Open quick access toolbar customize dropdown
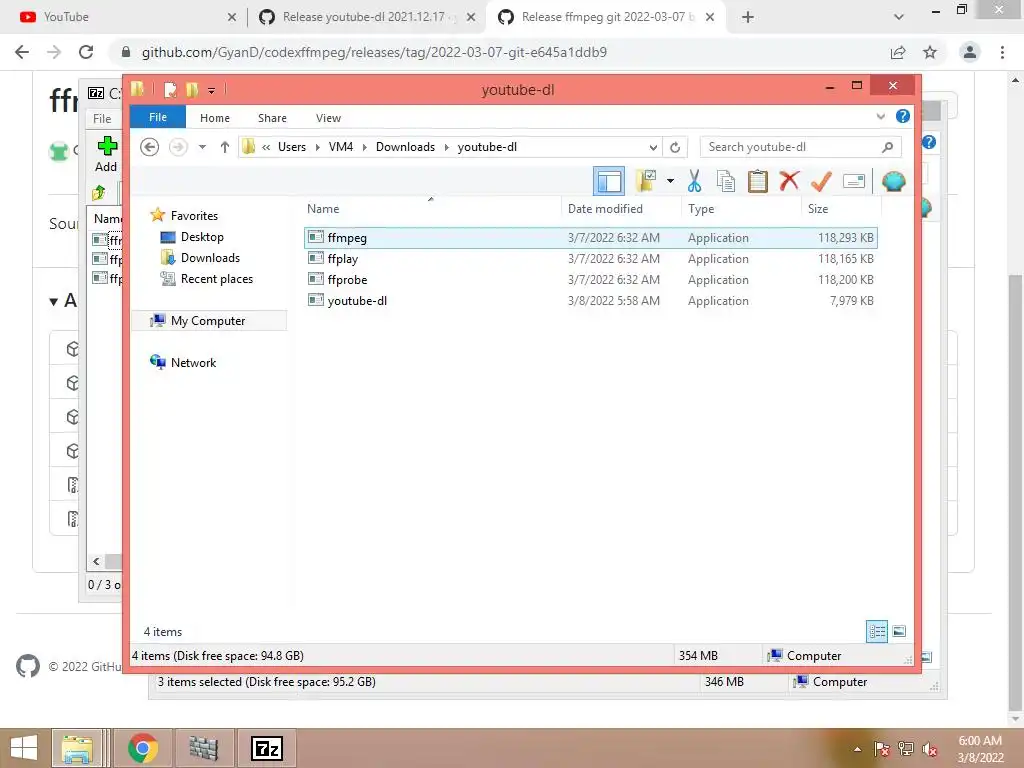 pos(212,90)
